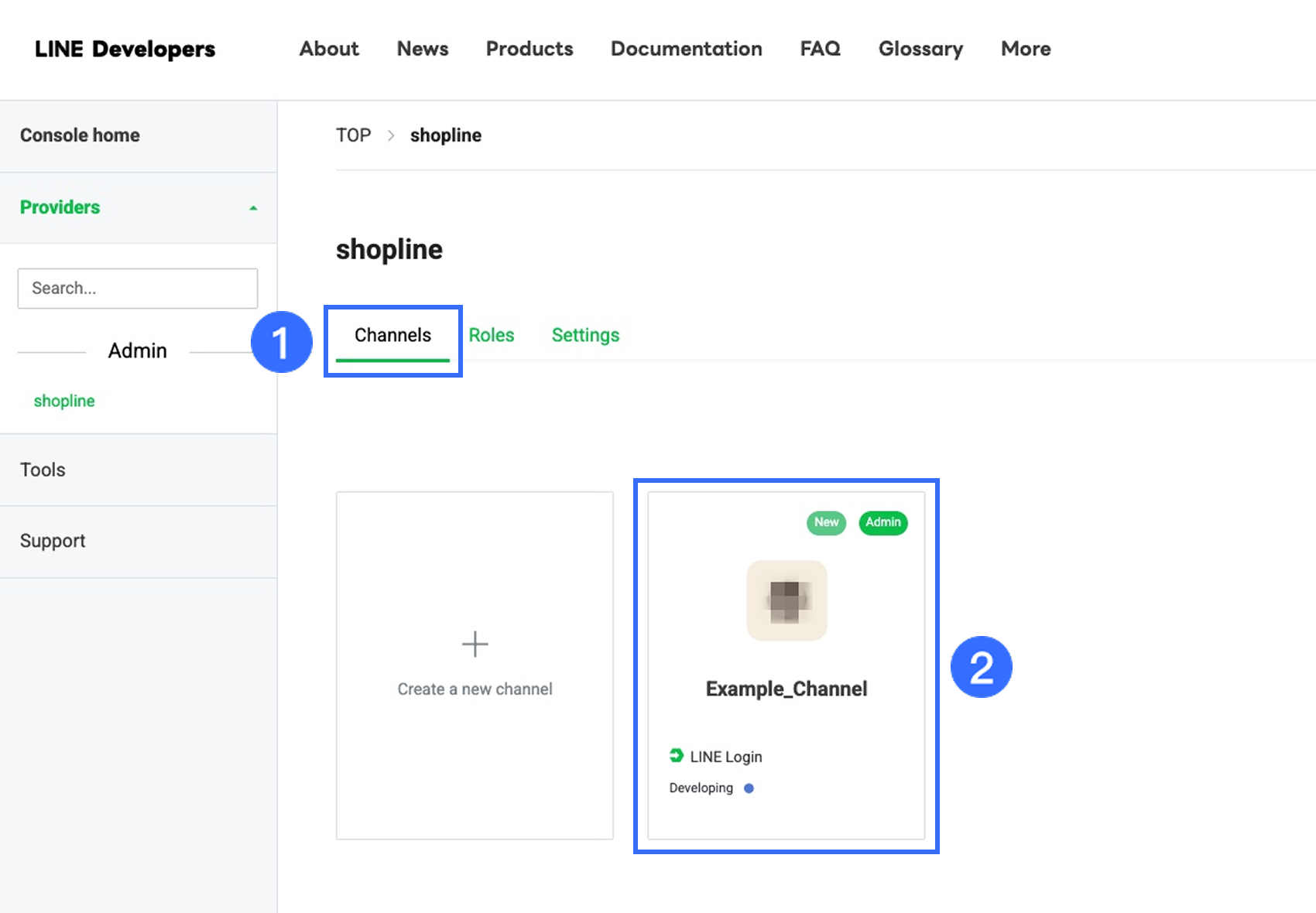Click the Developing status text
The height and width of the screenshot is (913, 1316).
point(701,788)
